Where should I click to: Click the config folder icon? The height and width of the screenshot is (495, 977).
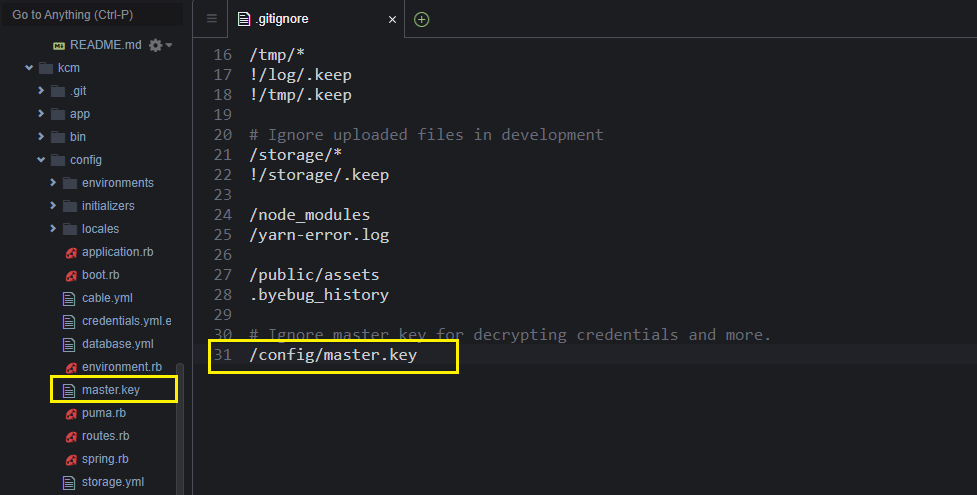58,160
